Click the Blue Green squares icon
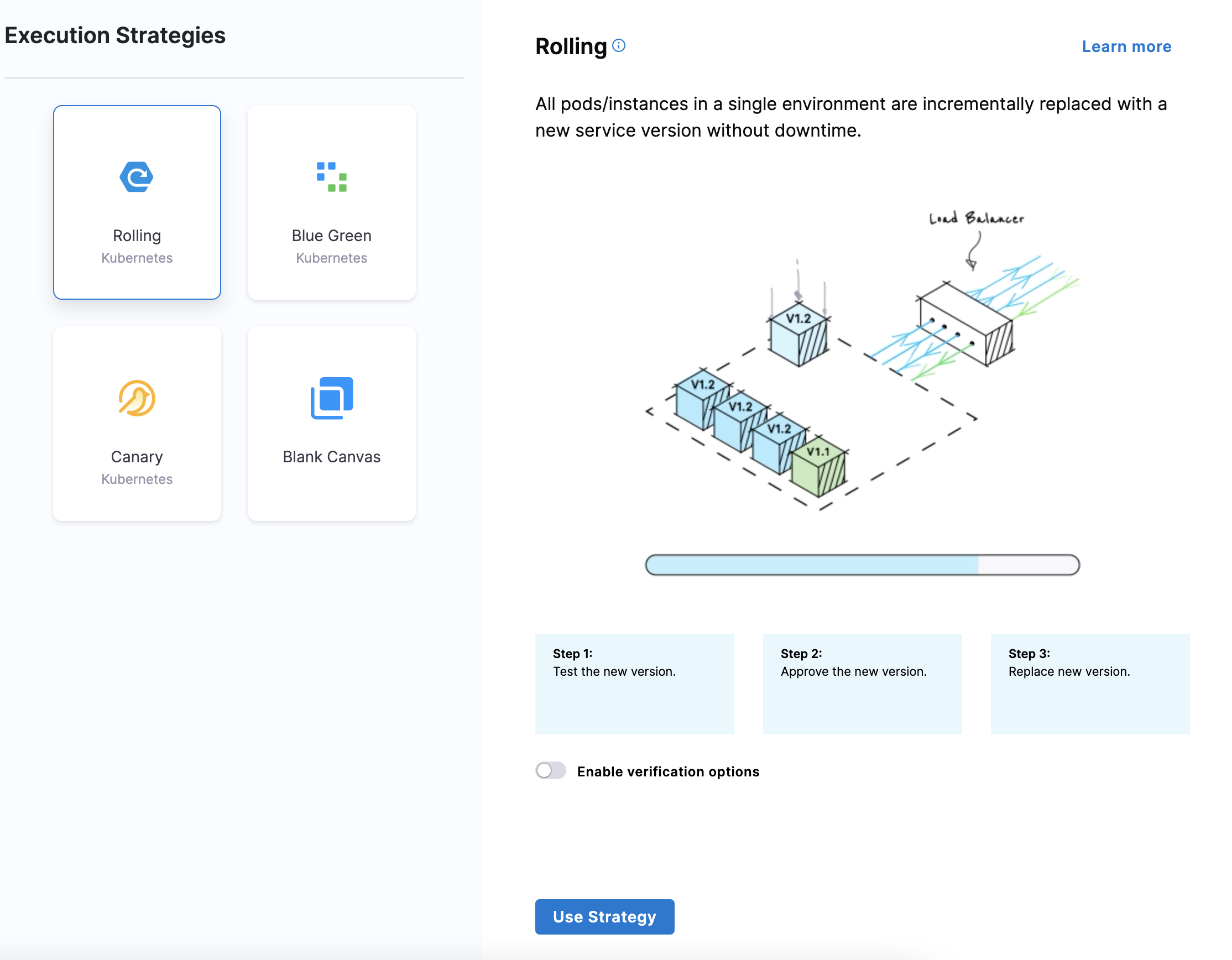The width and height of the screenshot is (1232, 960). 332,177
